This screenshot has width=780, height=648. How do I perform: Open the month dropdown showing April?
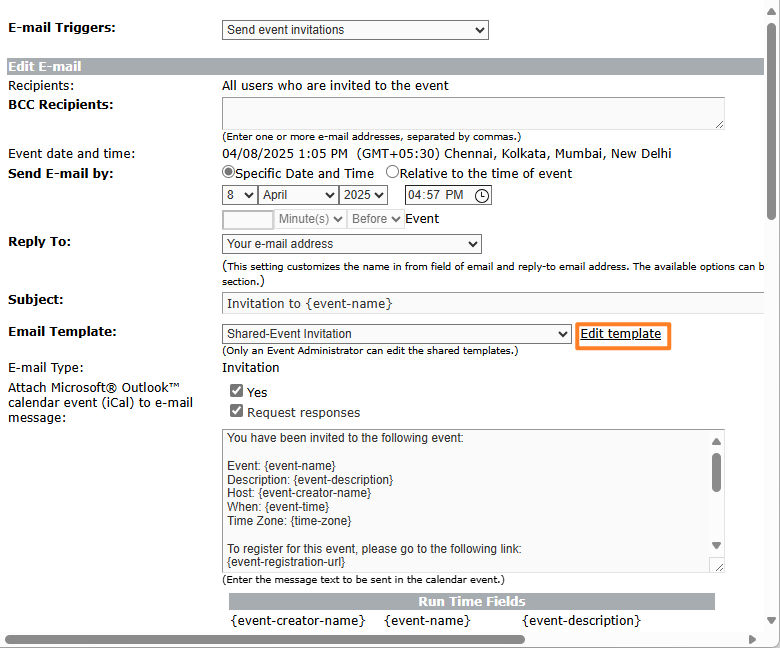coord(298,195)
